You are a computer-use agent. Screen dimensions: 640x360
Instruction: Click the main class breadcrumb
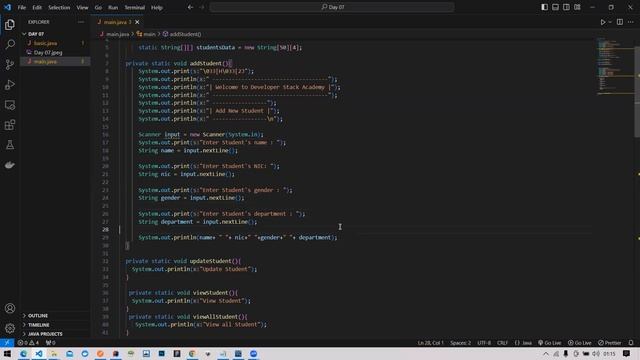pos(146,34)
